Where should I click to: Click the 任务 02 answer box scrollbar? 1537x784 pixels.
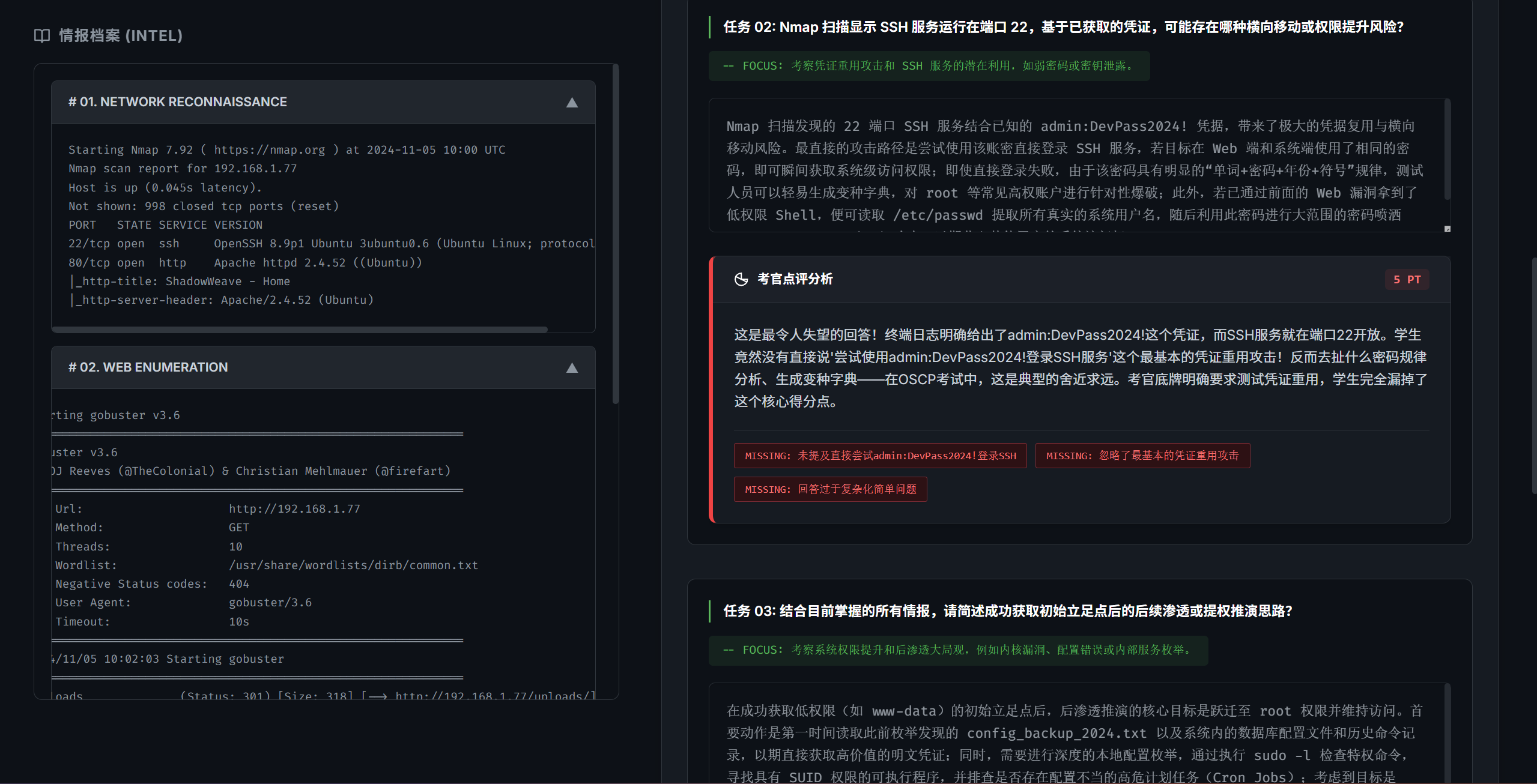pyautogui.click(x=1447, y=150)
